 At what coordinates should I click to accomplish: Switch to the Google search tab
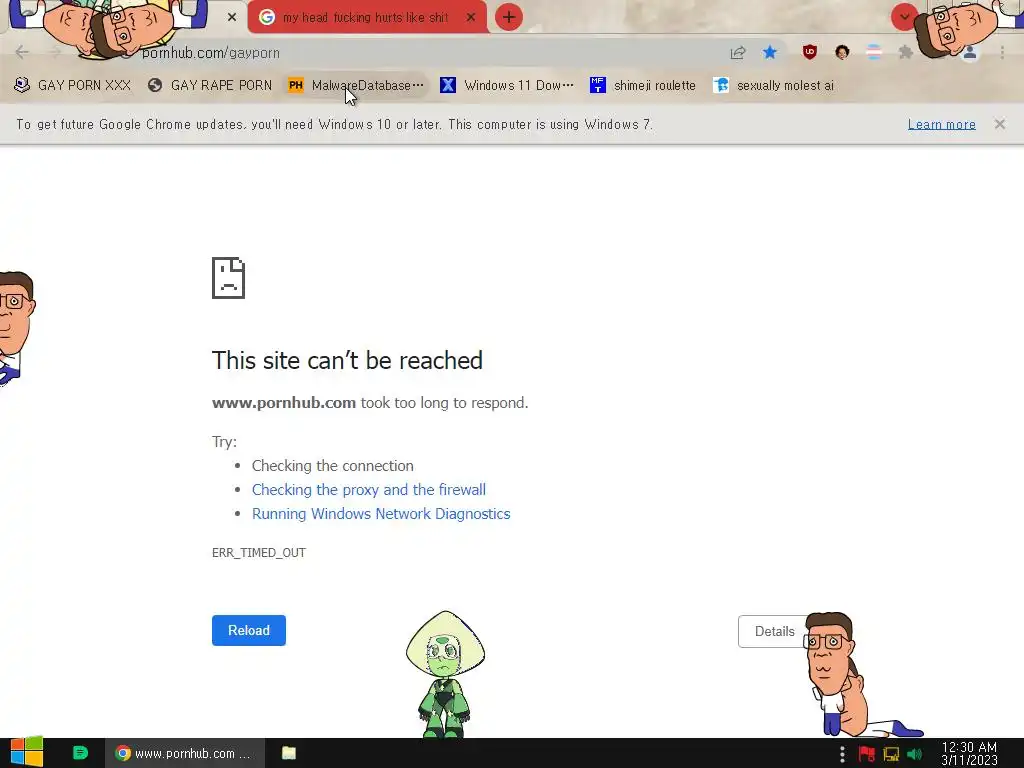pyautogui.click(x=367, y=17)
